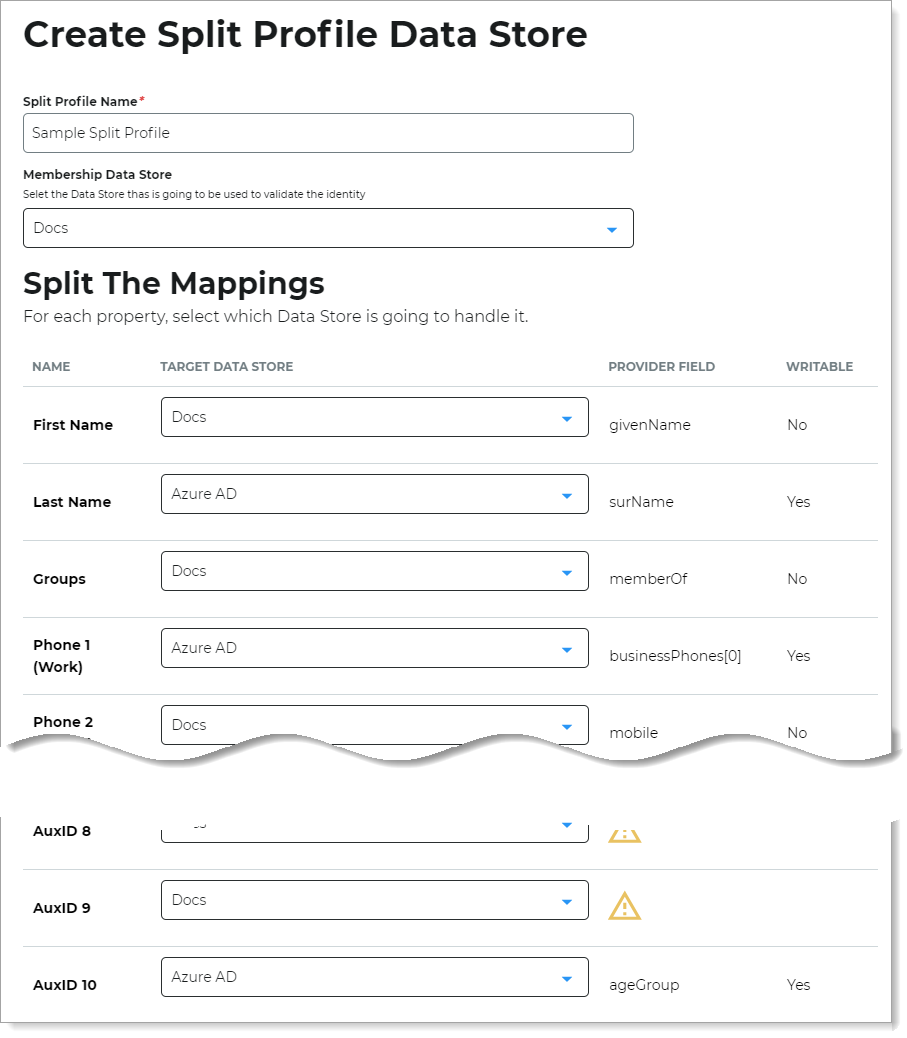Click the givenName provider field text

coord(649,425)
